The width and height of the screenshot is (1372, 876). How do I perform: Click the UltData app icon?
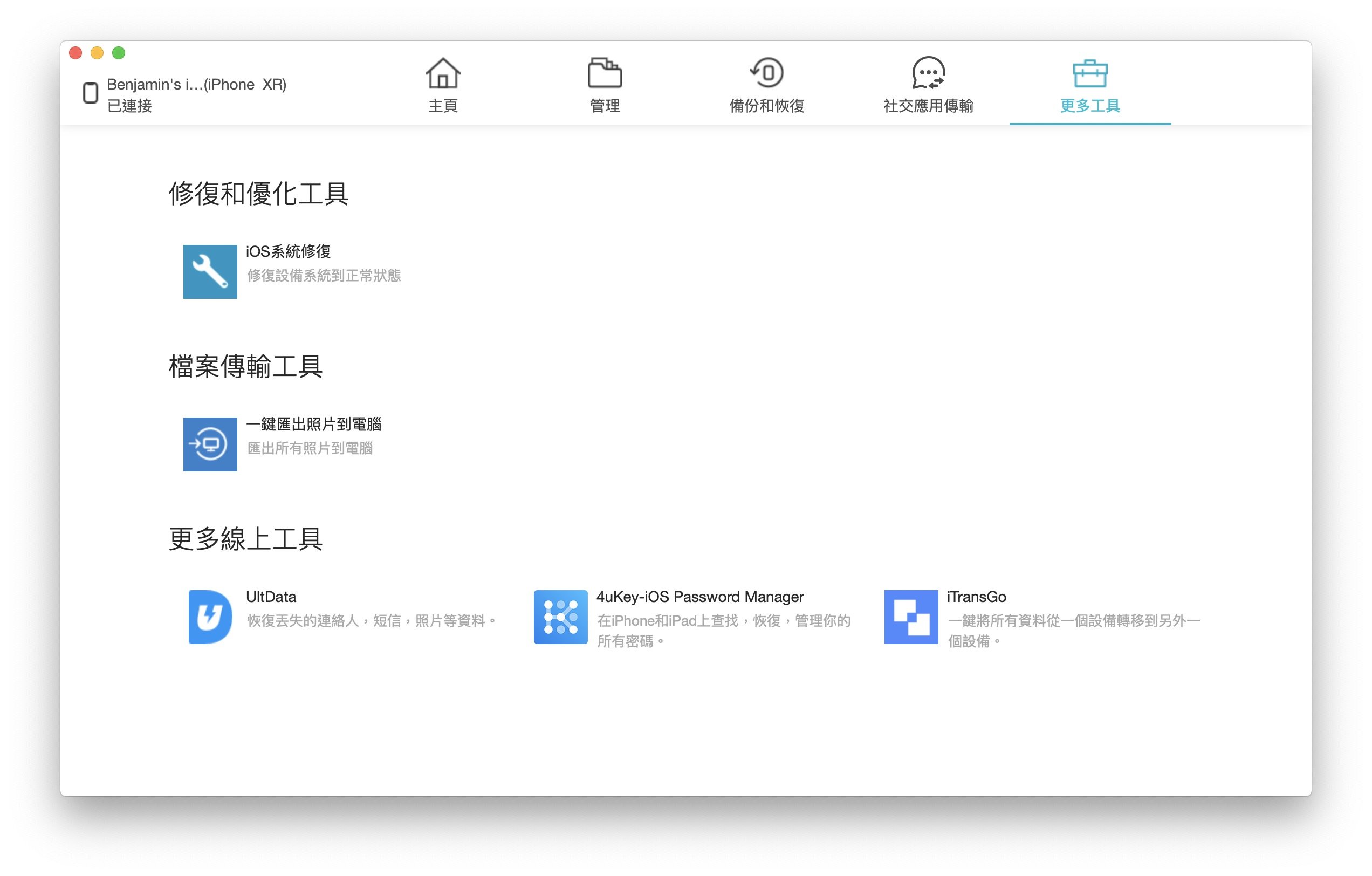tap(210, 617)
